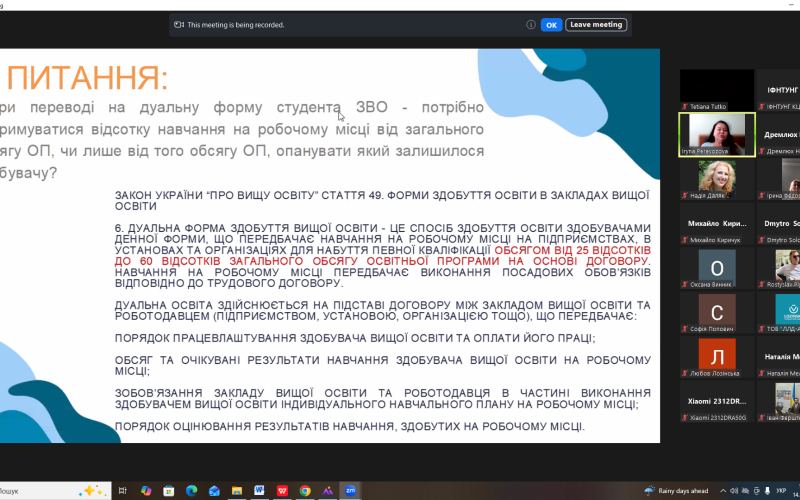
Task: Open File Explorer from the taskbar
Action: (237, 491)
